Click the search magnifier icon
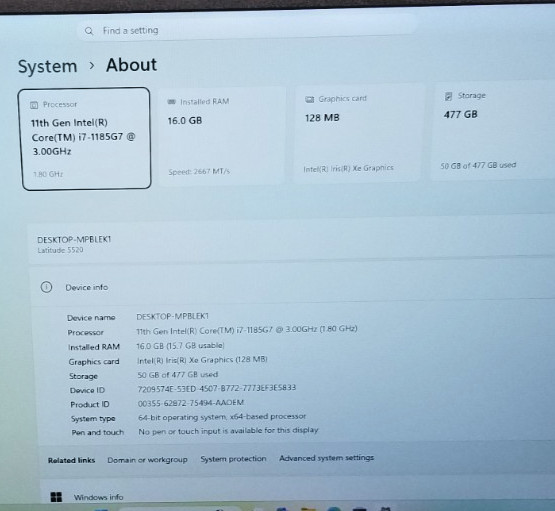555x511 pixels. [x=89, y=31]
